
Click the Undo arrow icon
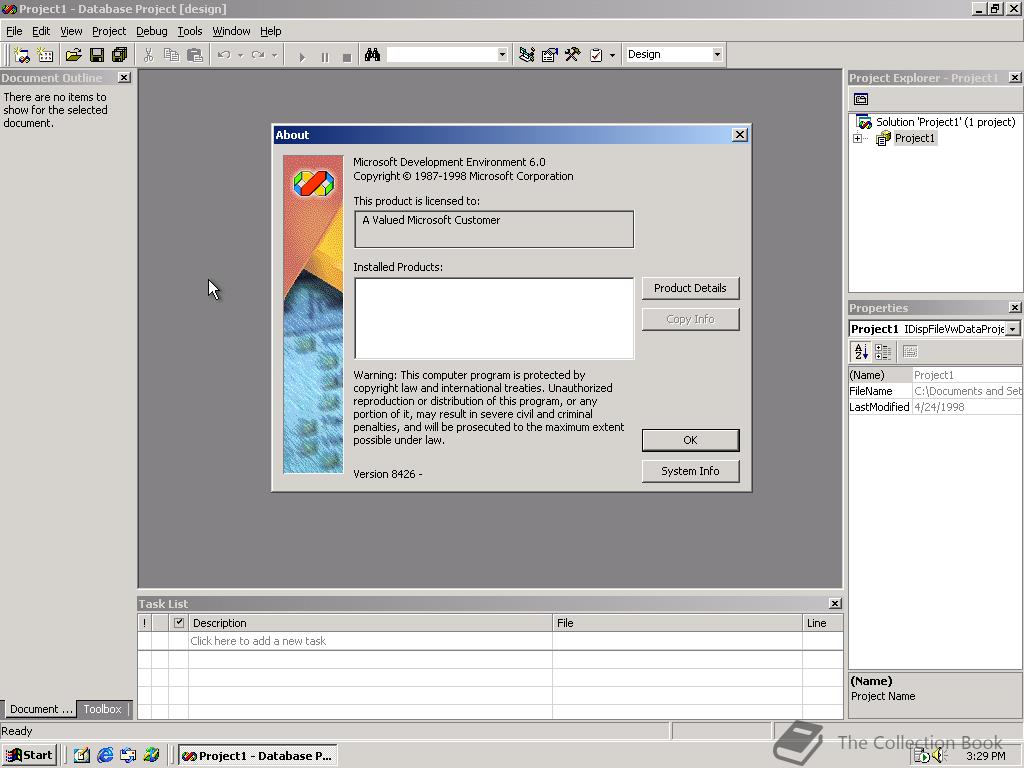[224, 55]
